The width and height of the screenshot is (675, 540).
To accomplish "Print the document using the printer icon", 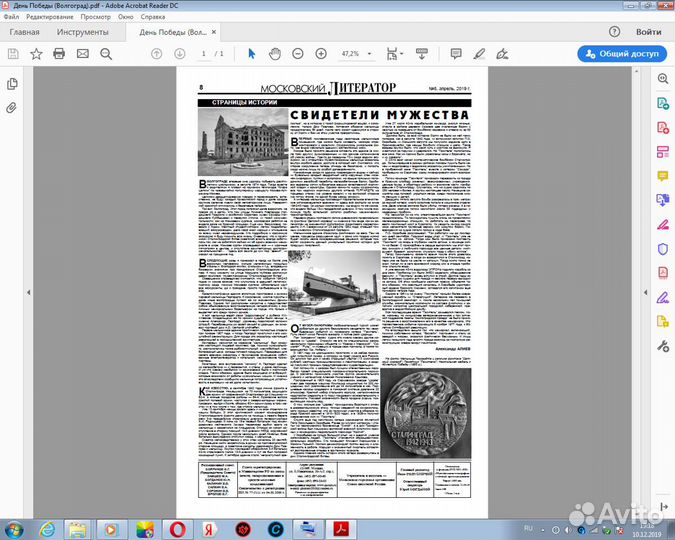I will (x=59, y=53).
